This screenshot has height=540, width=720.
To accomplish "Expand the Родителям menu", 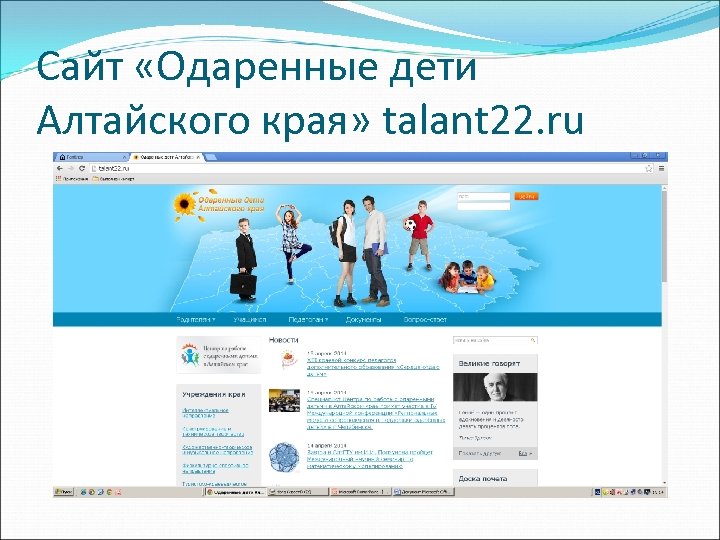I will 196,320.
